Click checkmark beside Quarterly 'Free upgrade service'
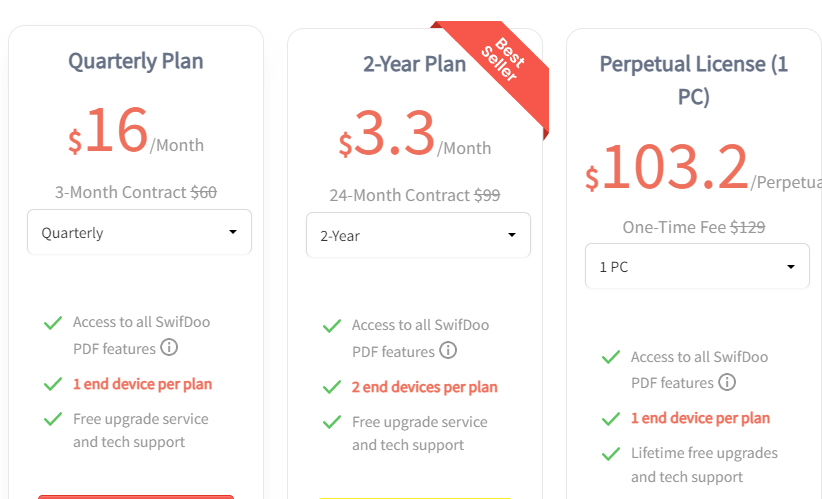The width and height of the screenshot is (822, 499). coord(53,419)
